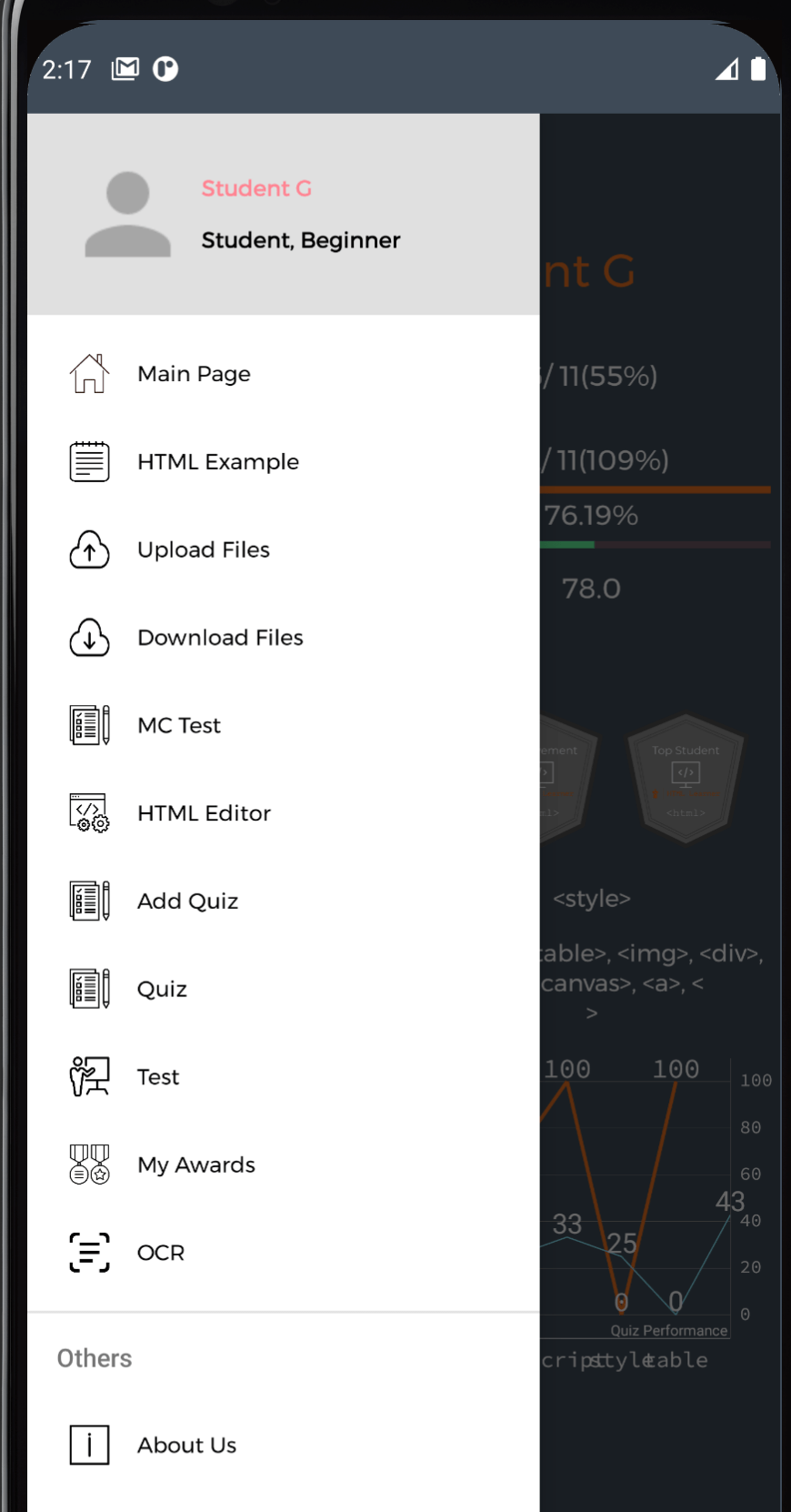This screenshot has width=791, height=1512.
Task: Open the Quiz menu entry
Action: tap(283, 989)
